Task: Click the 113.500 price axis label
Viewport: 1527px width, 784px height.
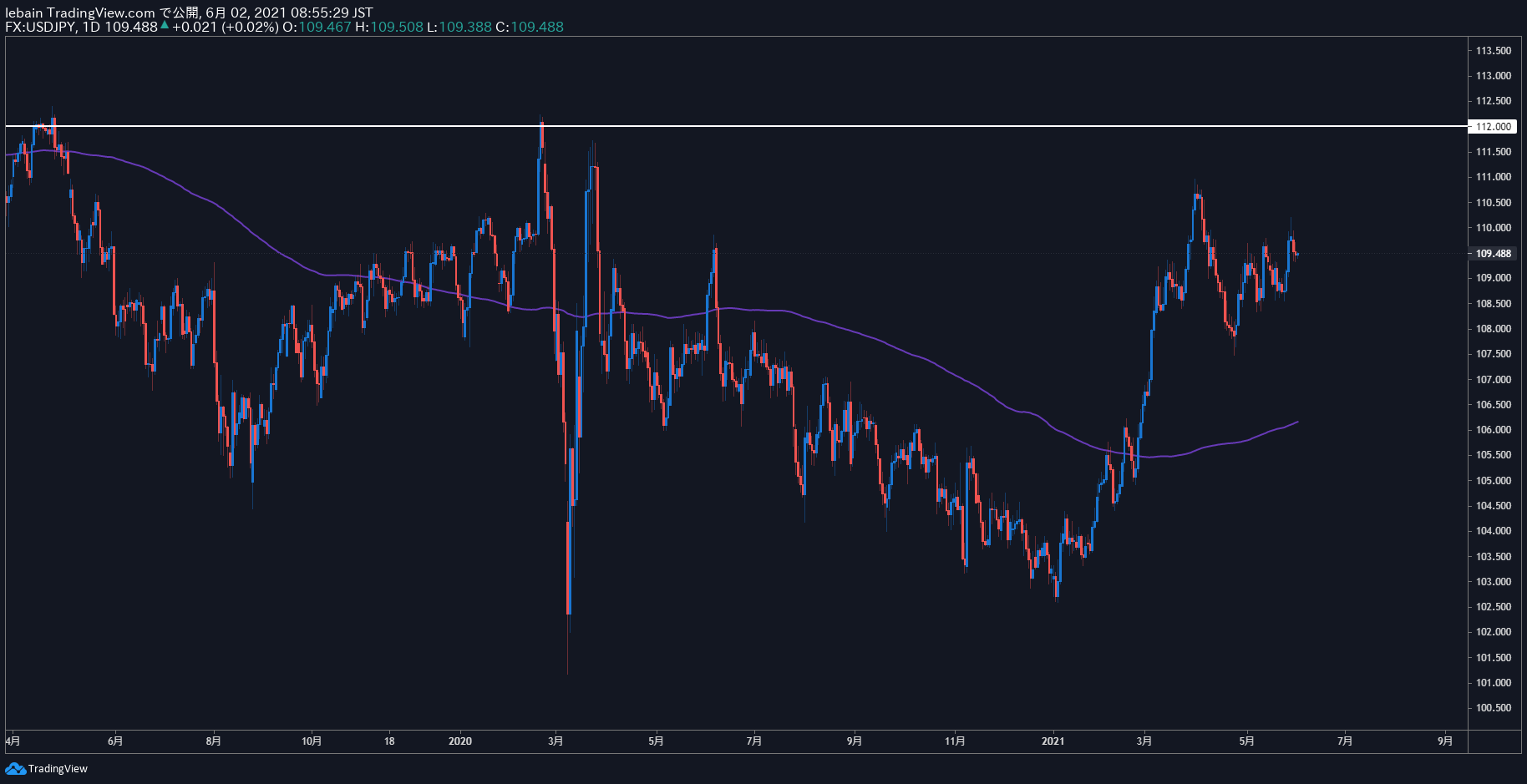Action: tap(1493, 51)
